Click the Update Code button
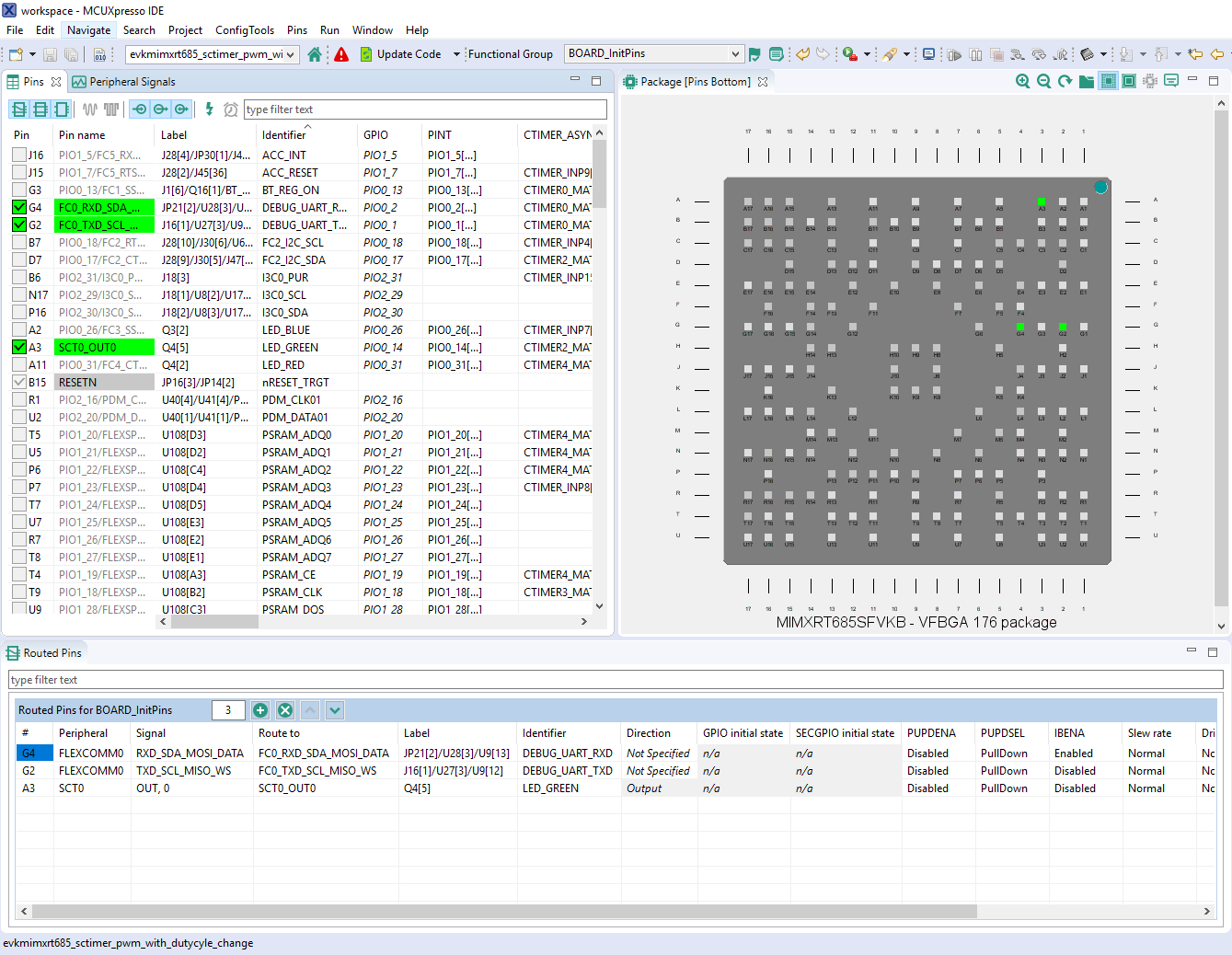This screenshot has width=1232, height=955. pos(400,54)
